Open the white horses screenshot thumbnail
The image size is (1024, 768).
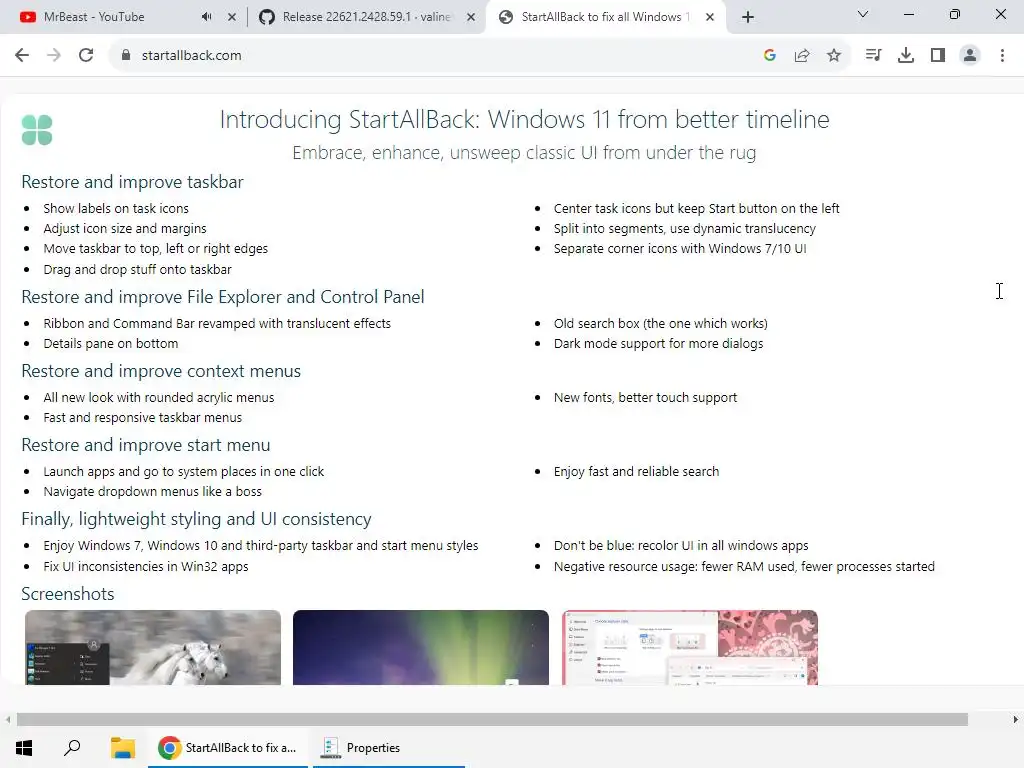153,647
